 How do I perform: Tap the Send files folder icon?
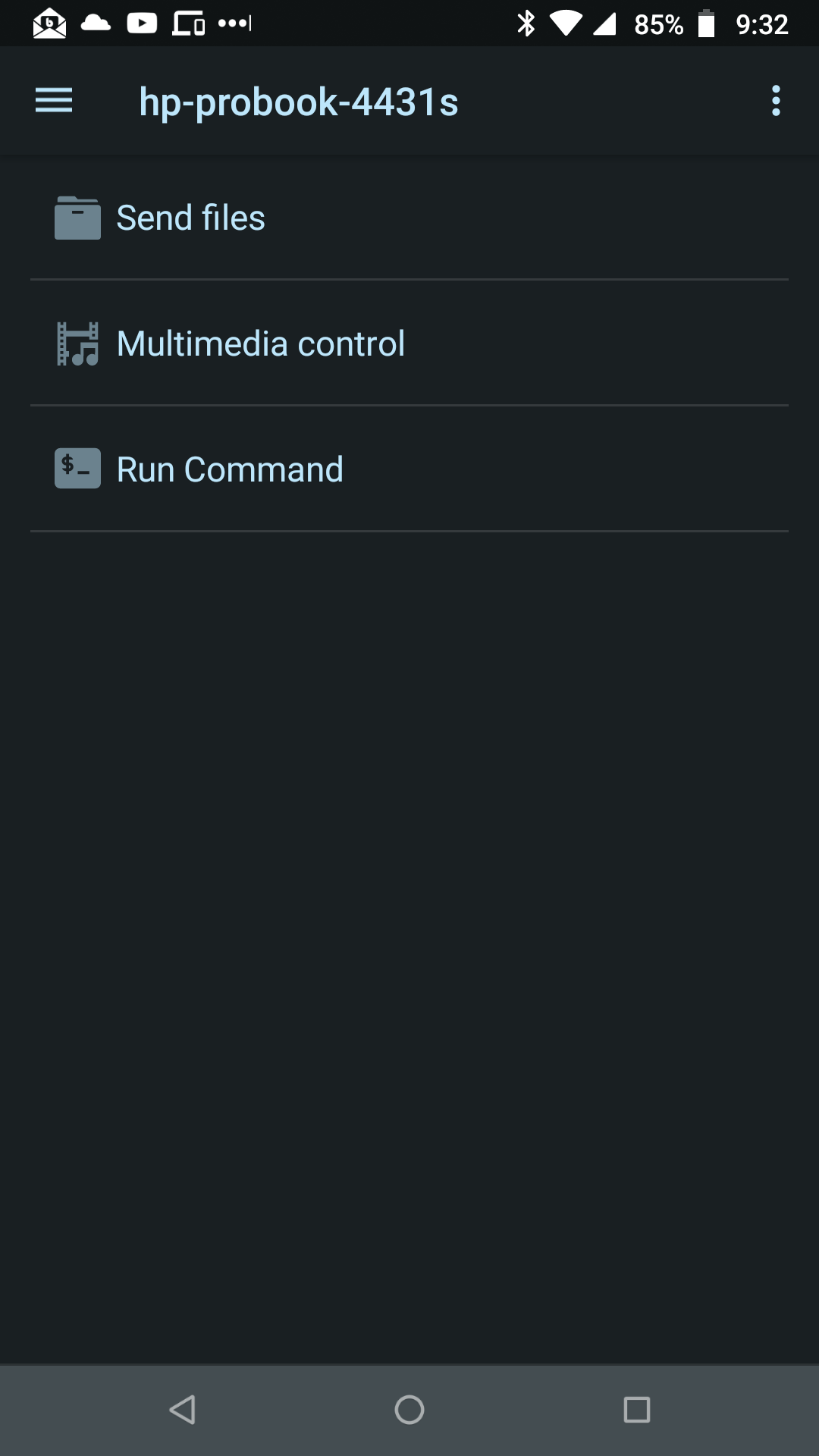click(77, 218)
